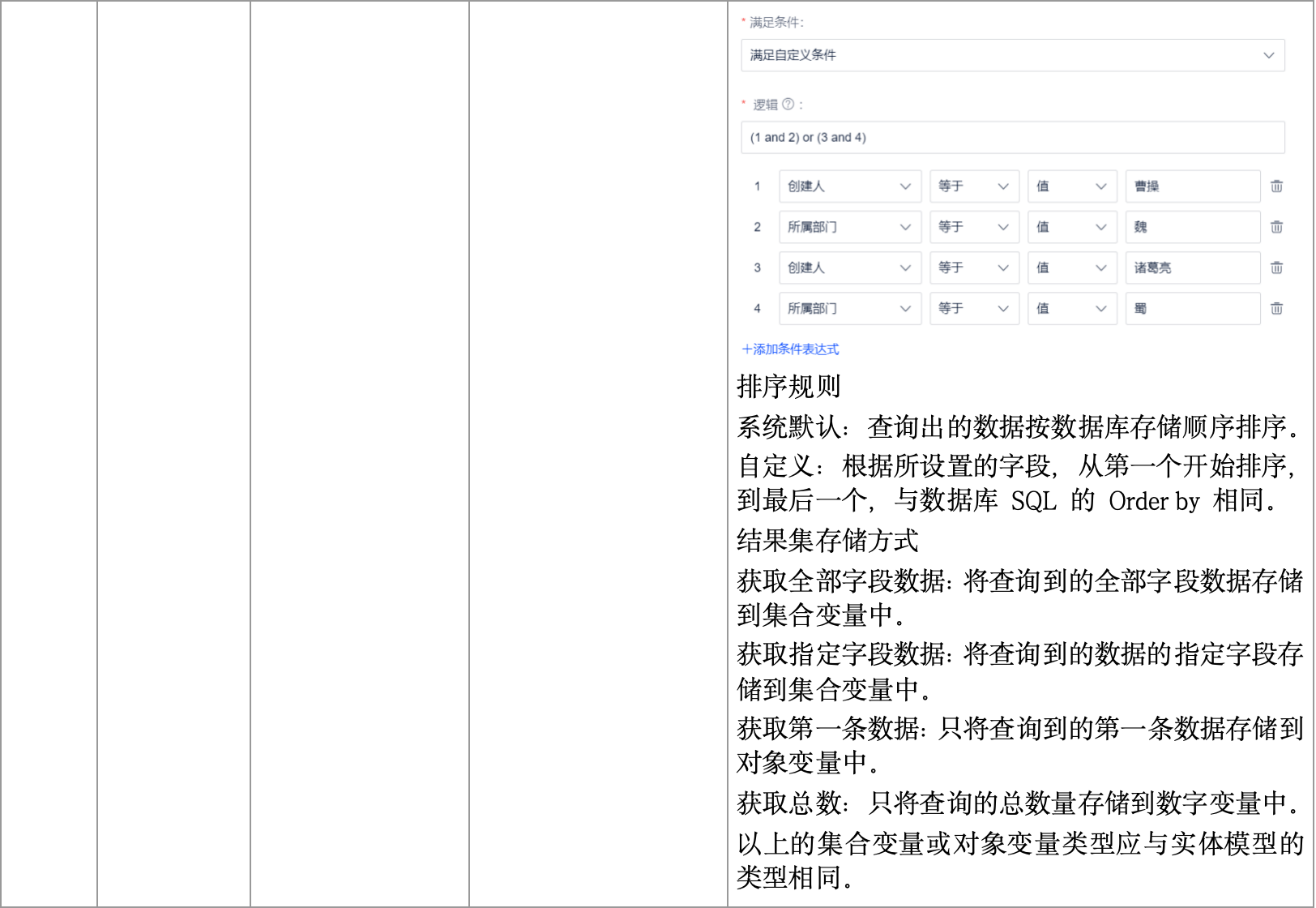
Task: Open row 2 所属部门 field dropdown
Action: 850,227
